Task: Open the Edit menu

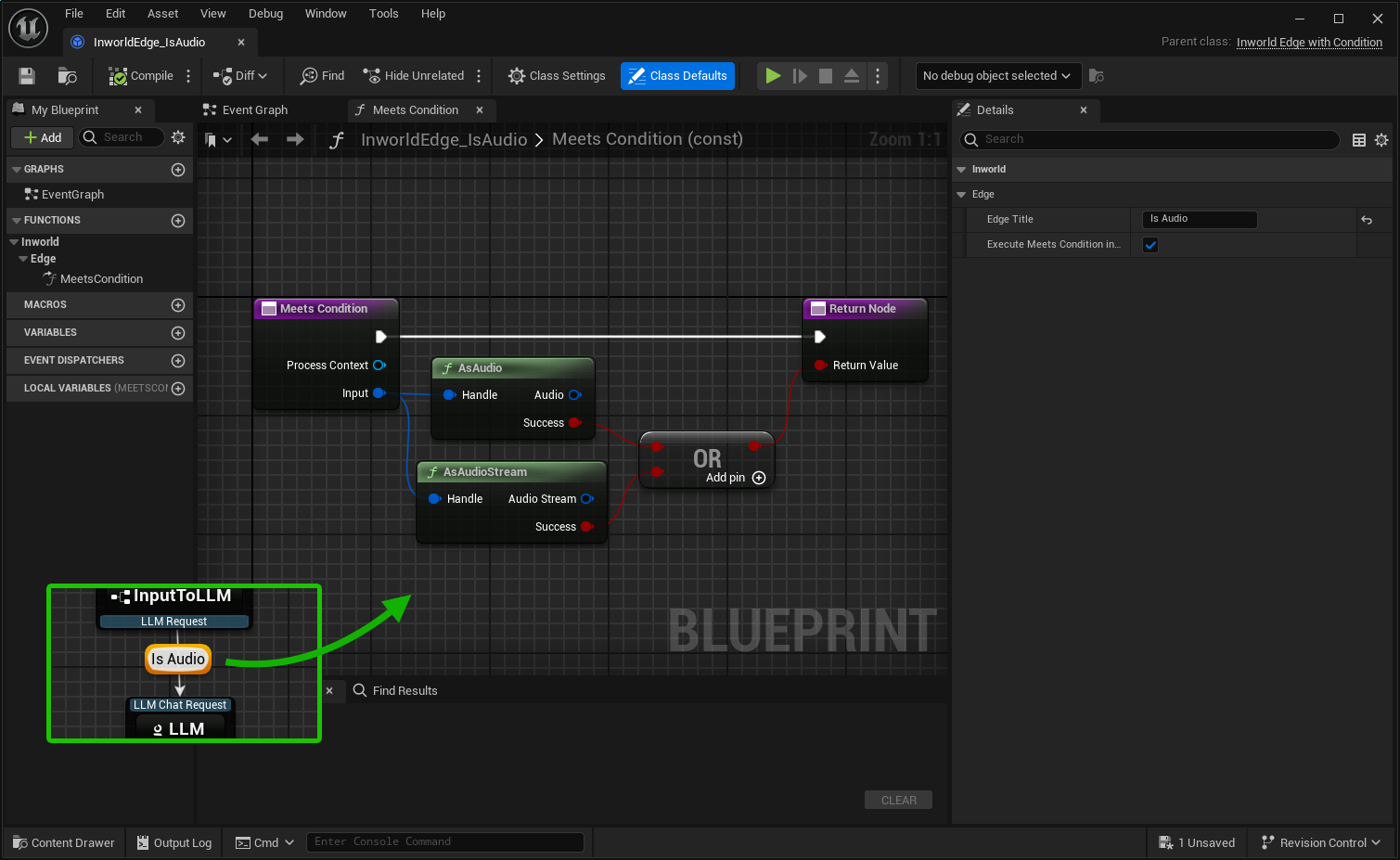Action: (116, 14)
